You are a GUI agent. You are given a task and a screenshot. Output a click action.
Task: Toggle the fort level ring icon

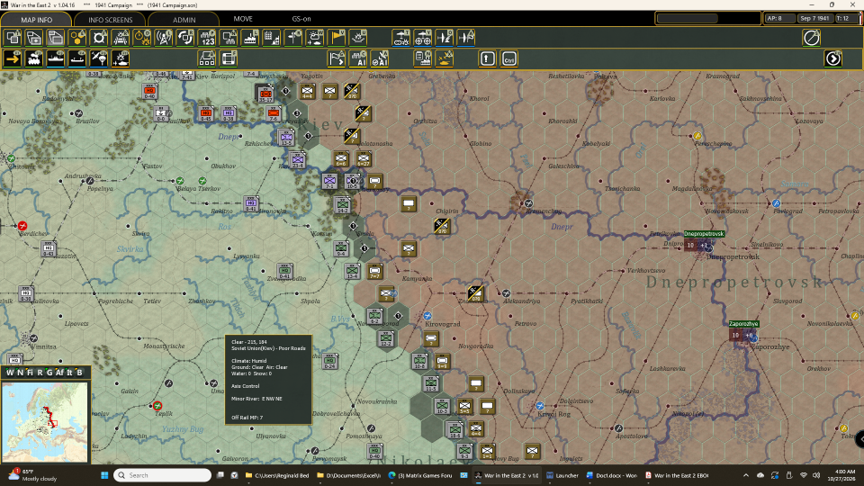[x=99, y=38]
